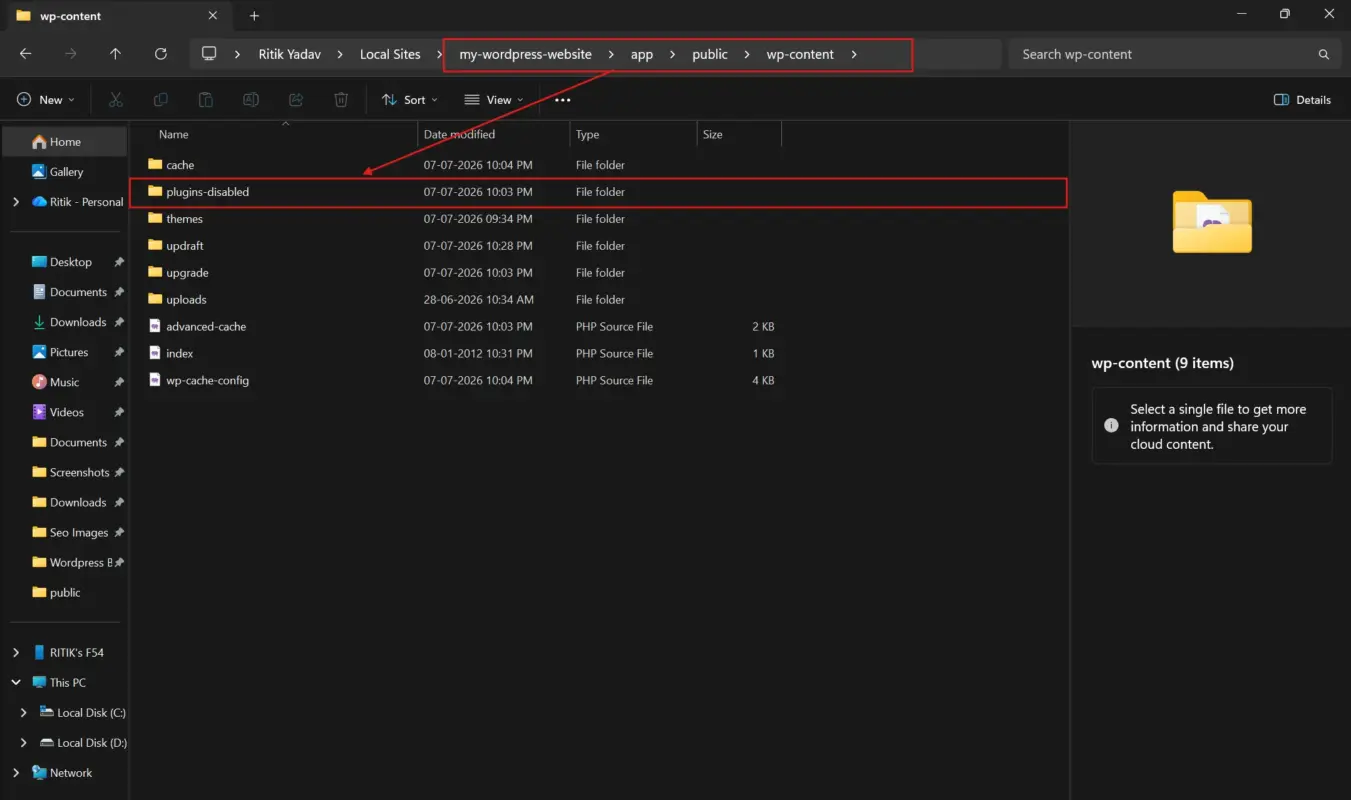
Task: Open pinned Desktop folder in sidebar
Action: (70, 262)
